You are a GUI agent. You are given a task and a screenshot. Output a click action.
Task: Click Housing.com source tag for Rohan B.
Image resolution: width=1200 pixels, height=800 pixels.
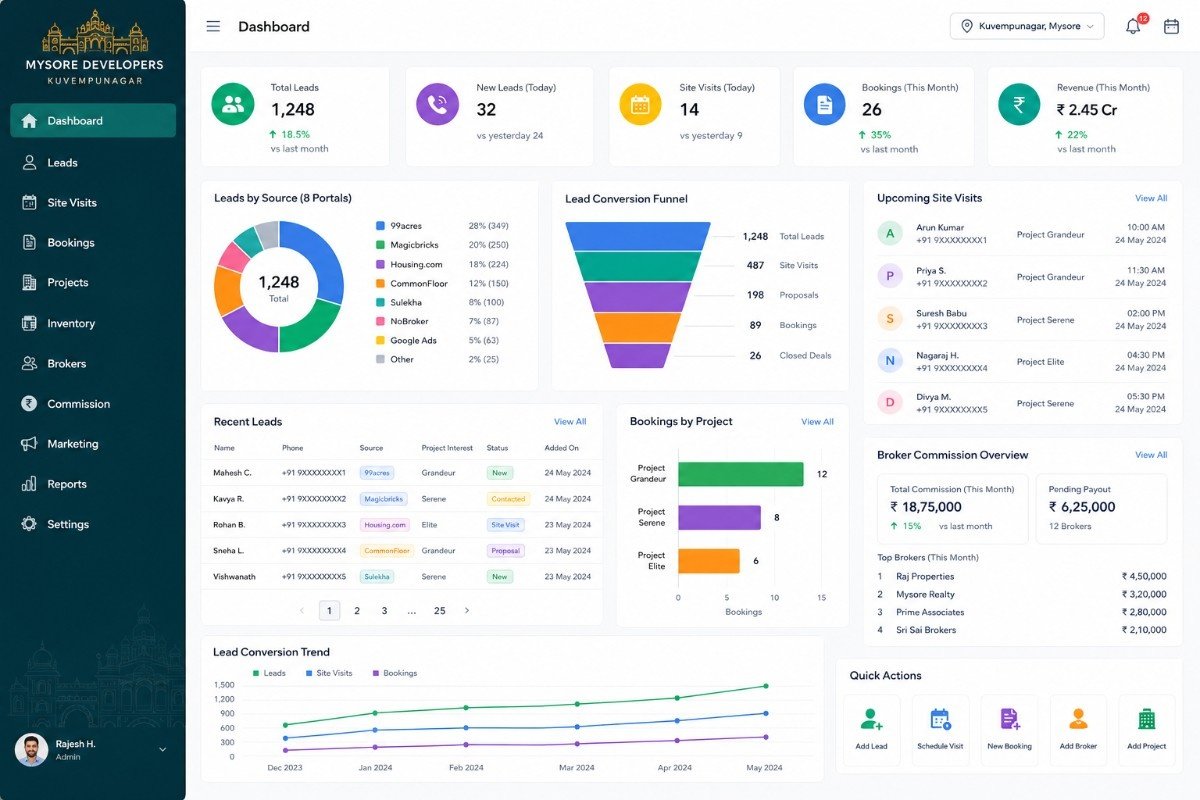coord(385,525)
